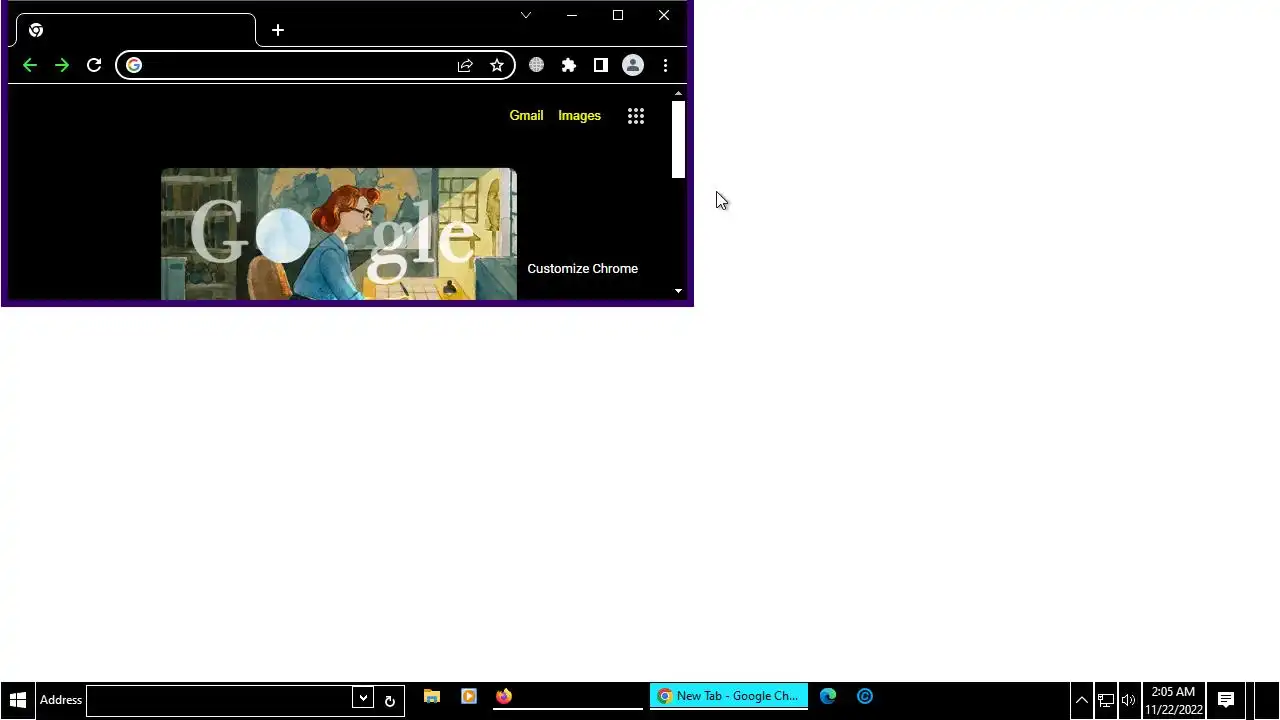This screenshot has height=720, width=1280.
Task: Toggle Chrome side panel
Action: point(601,65)
